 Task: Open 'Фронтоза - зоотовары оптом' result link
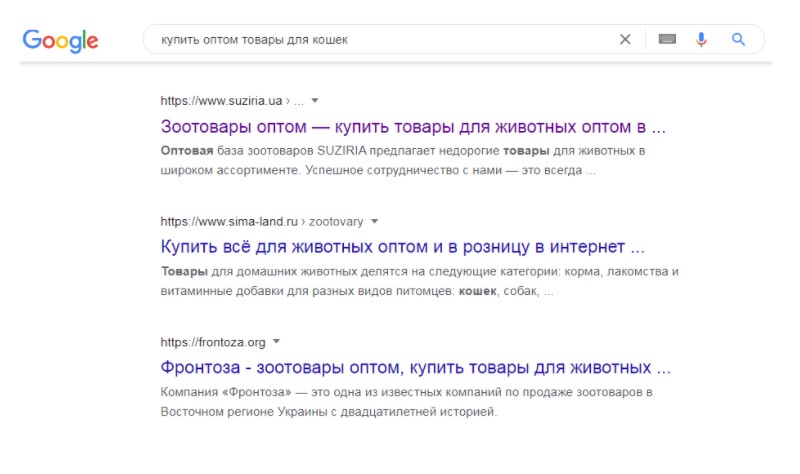415,367
